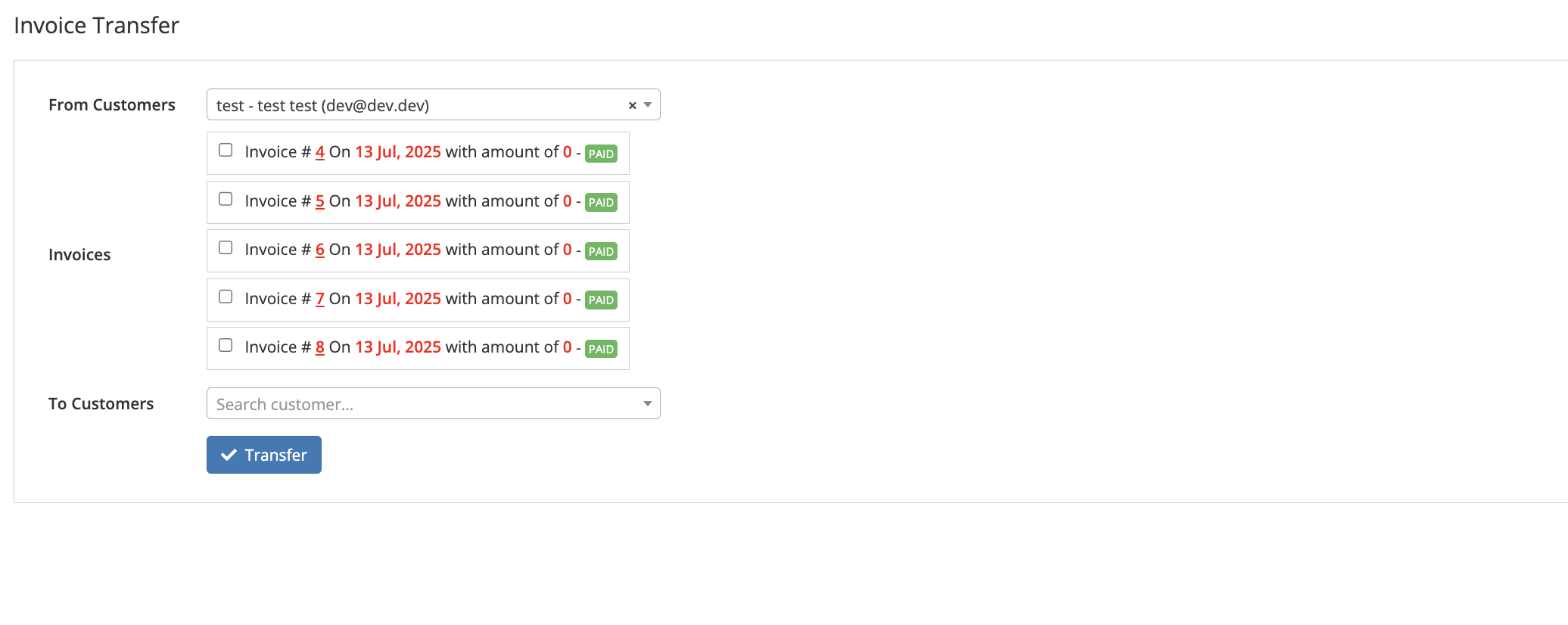1568x625 pixels.
Task: Follow the invoice number 6 link
Action: coord(320,250)
